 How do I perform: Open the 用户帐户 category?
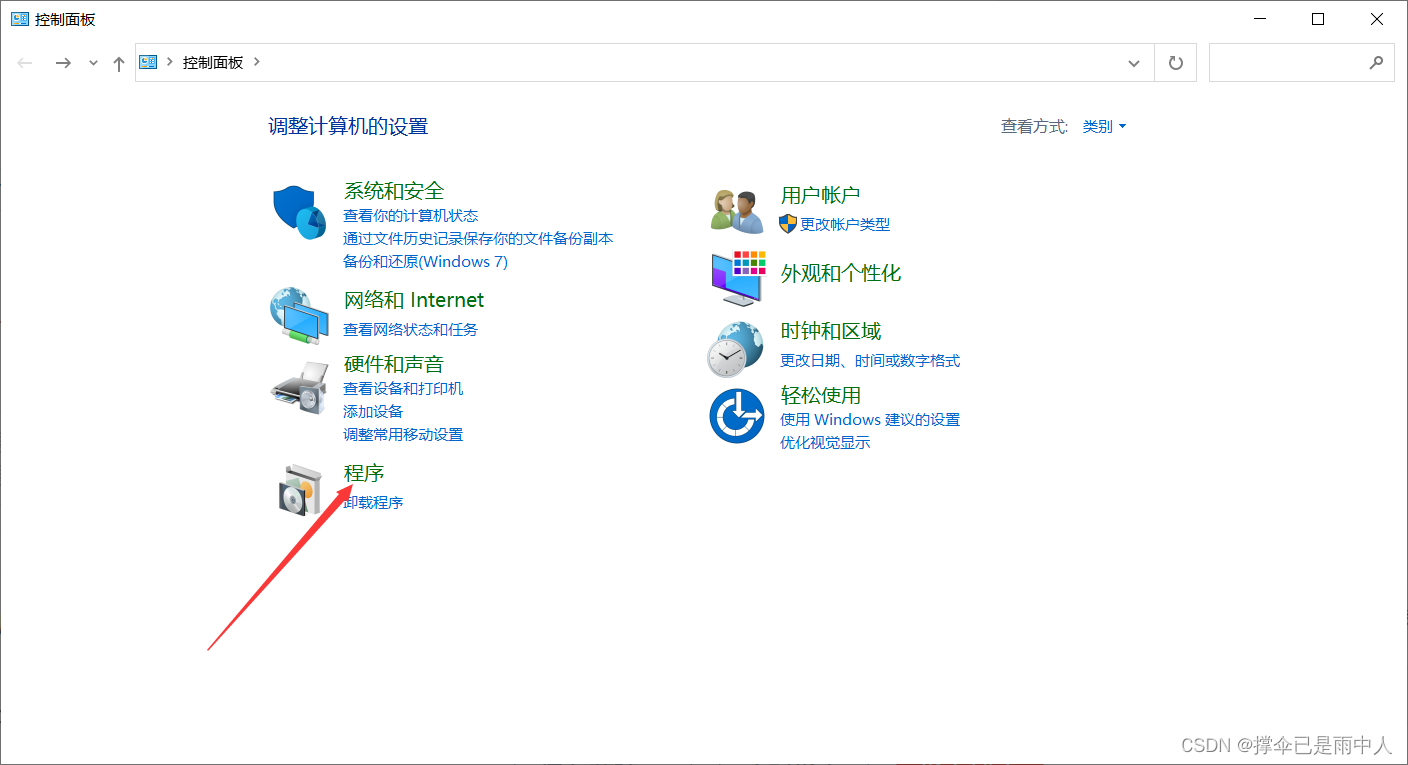click(x=820, y=195)
